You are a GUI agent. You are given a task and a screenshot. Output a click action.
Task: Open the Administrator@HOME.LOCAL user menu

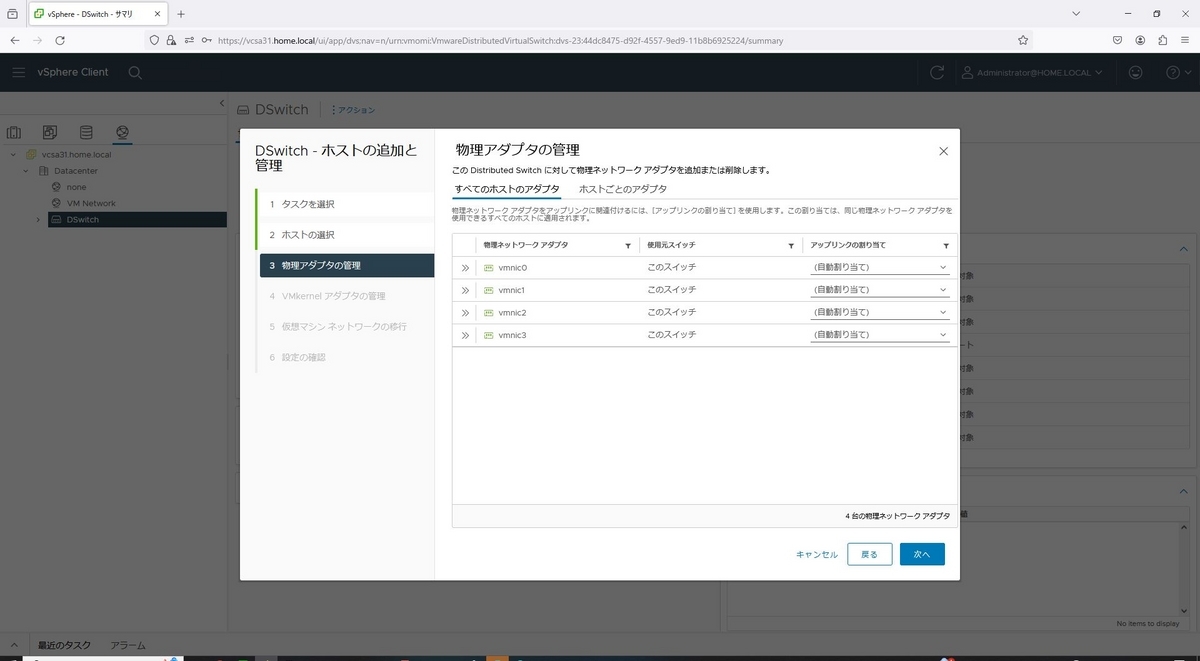(x=1032, y=72)
